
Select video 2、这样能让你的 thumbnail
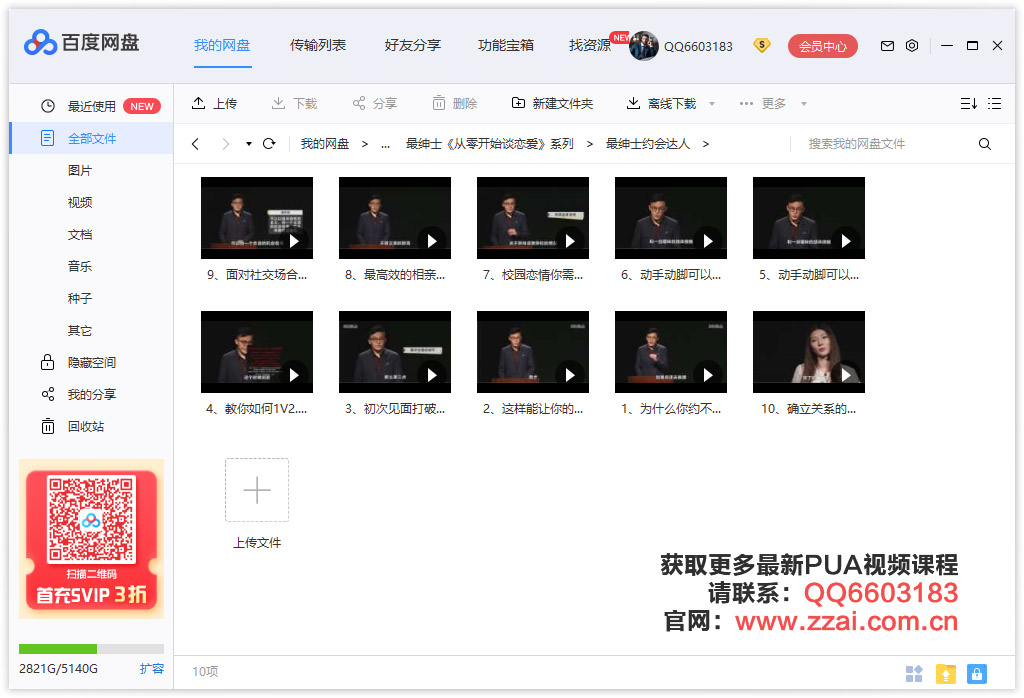pos(533,352)
